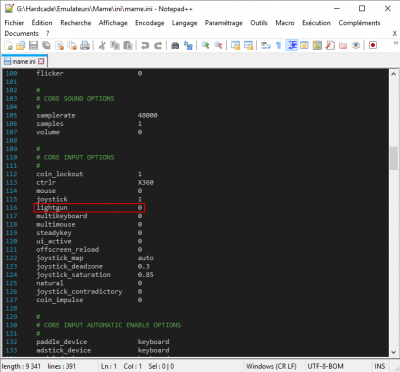
Task: Click the ctrlr value X360
Action: point(146,183)
